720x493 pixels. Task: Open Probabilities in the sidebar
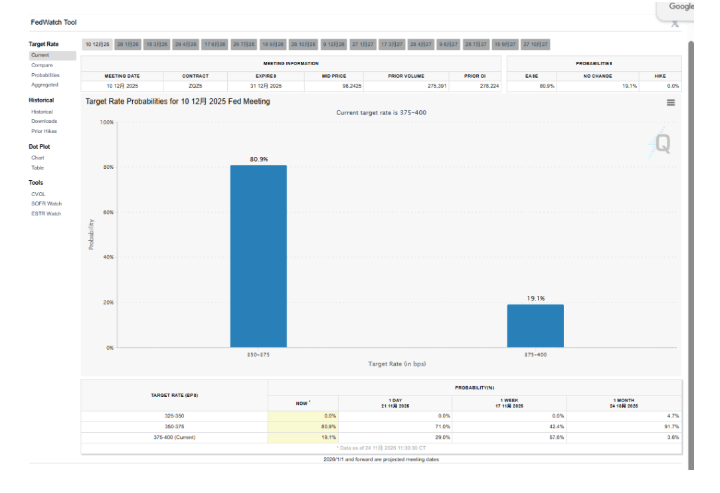pos(45,75)
